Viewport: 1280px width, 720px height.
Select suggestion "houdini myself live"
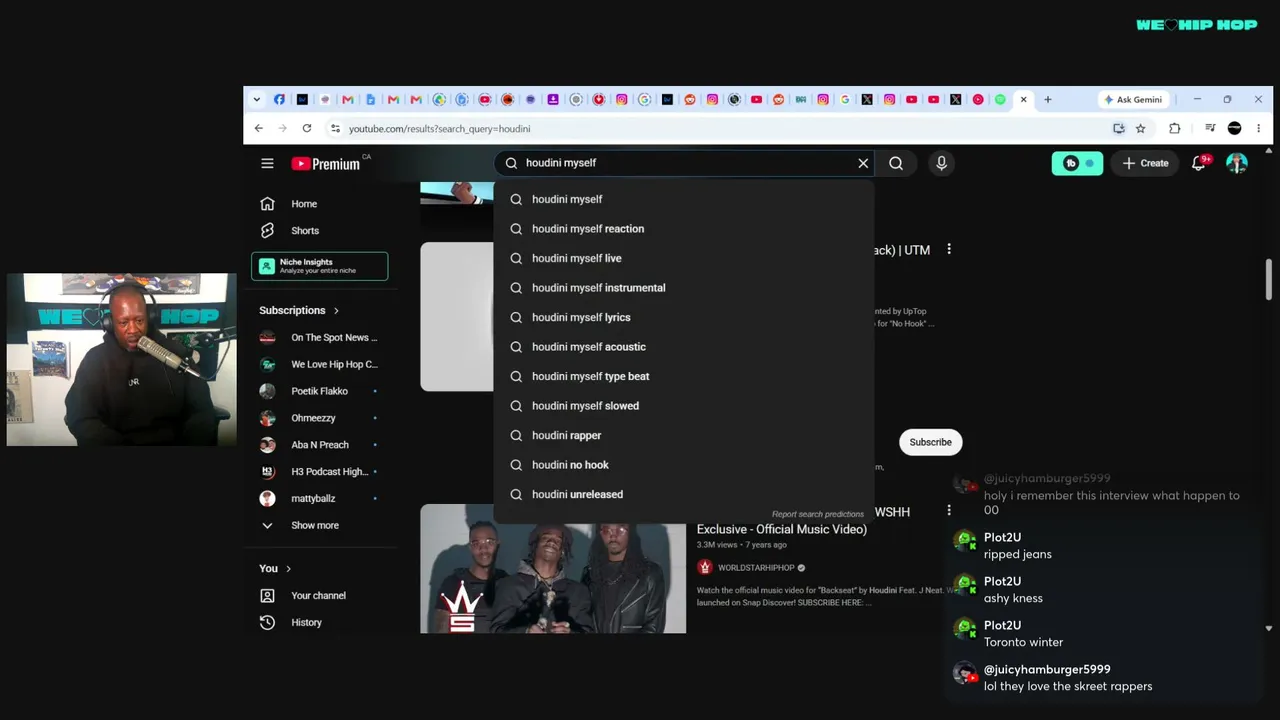[x=684, y=259]
